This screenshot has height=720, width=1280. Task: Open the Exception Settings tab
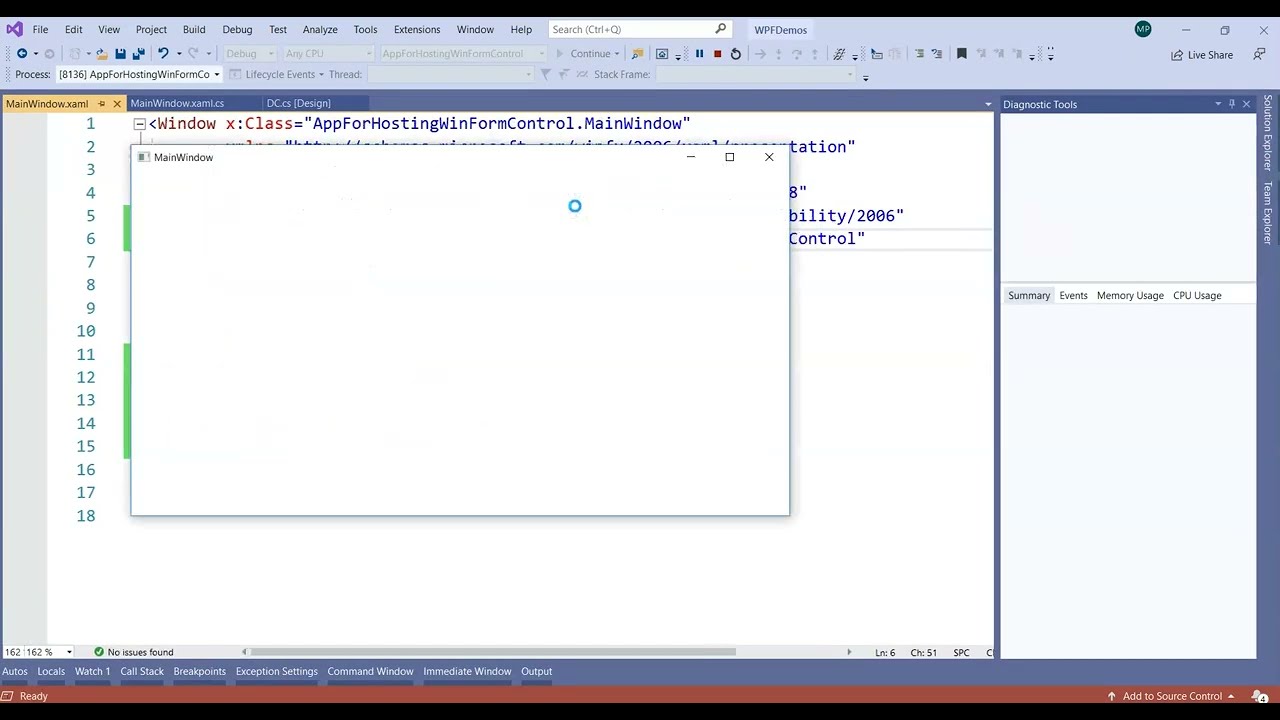click(276, 671)
